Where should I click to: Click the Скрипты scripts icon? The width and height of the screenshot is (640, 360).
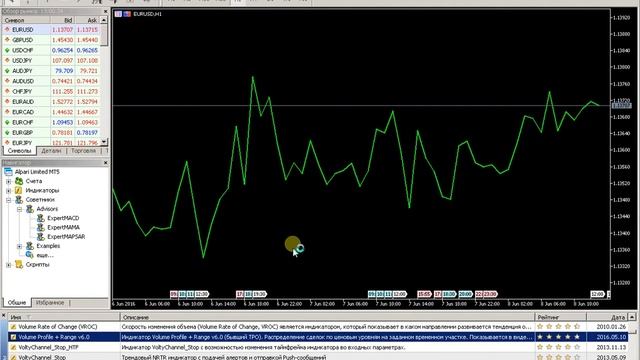(x=19, y=264)
